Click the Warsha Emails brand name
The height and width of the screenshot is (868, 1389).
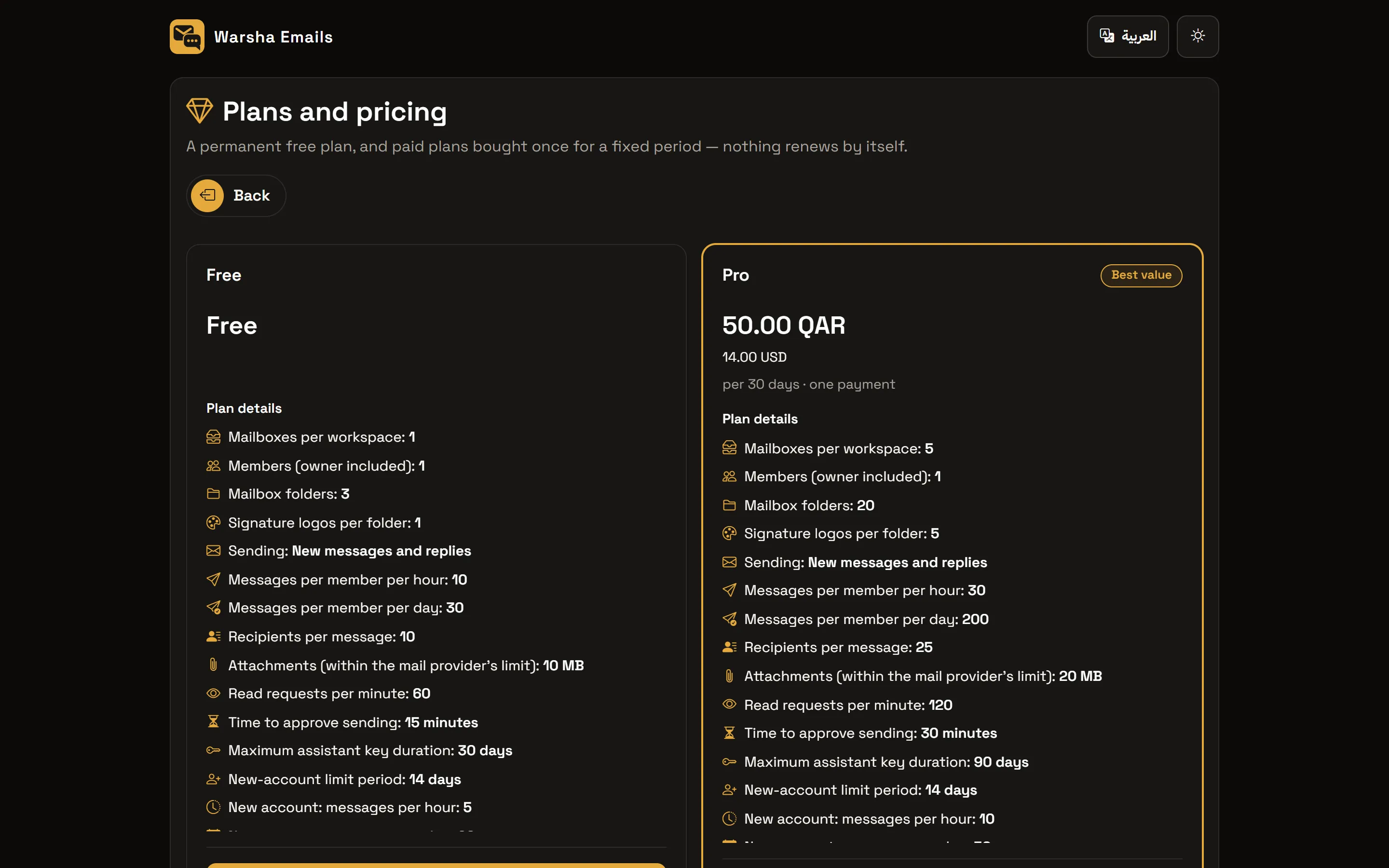[273, 37]
